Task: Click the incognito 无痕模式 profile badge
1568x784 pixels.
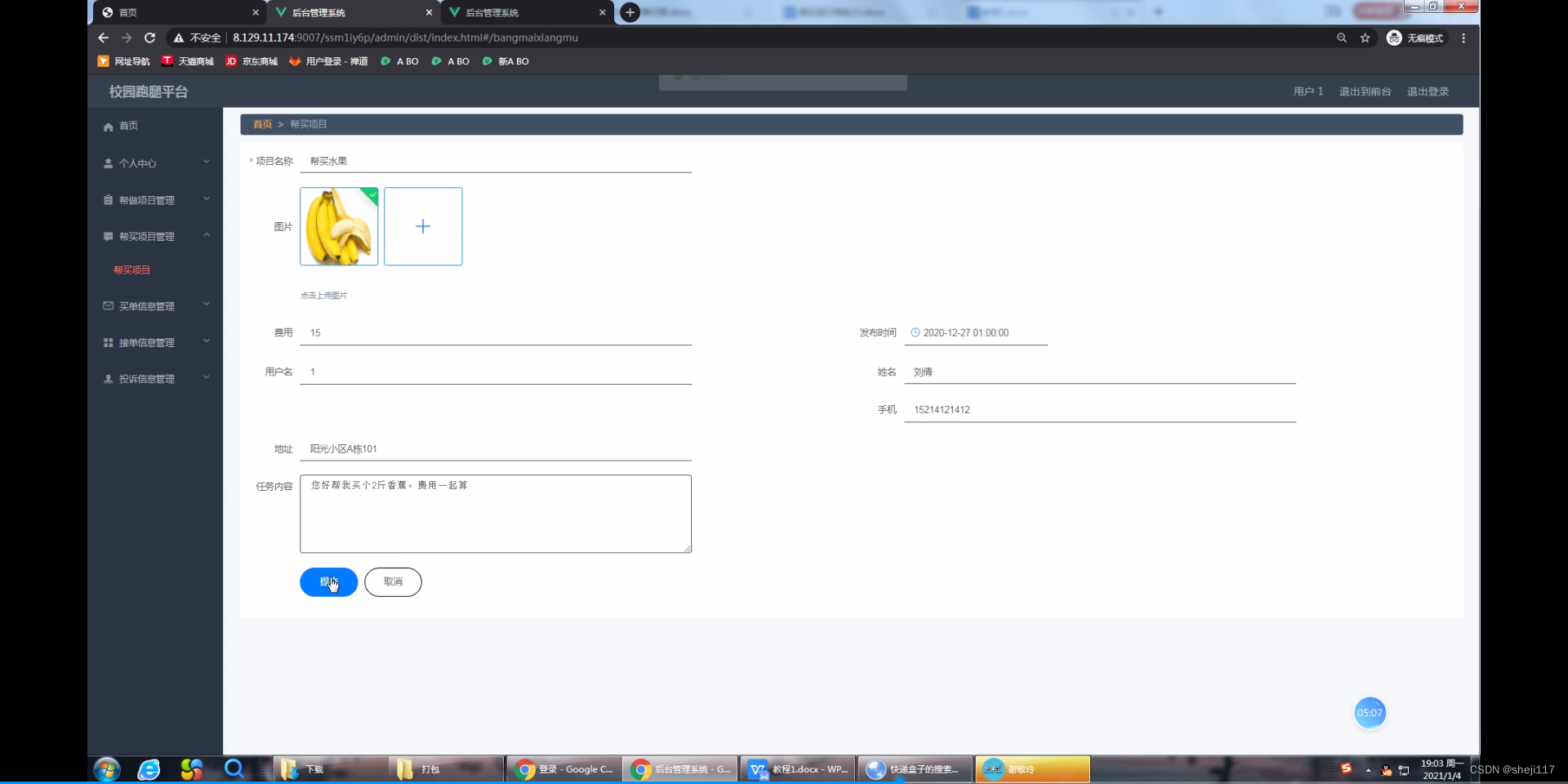Action: 1416,38
